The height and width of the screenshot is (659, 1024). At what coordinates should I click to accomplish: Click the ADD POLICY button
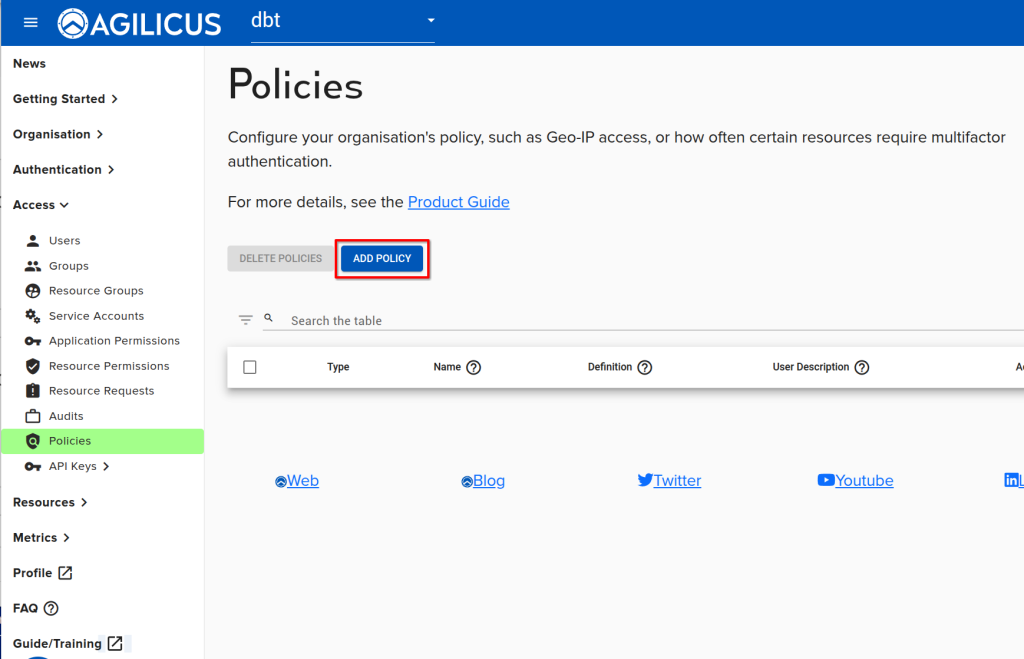(x=382, y=259)
